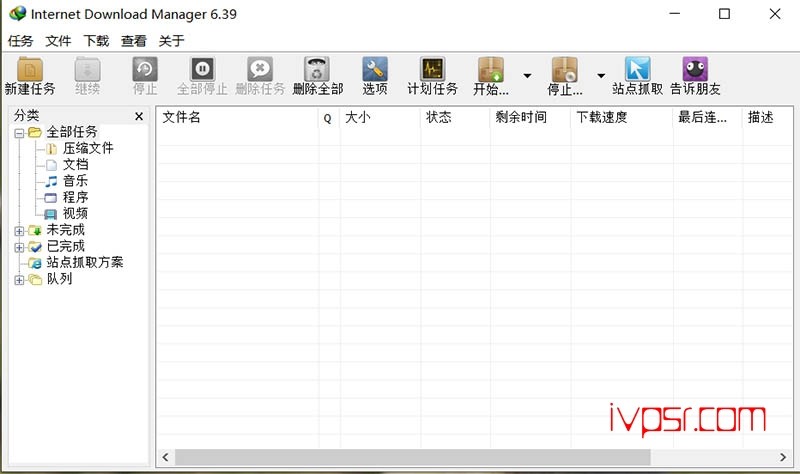Select the 压缩文件 tree label
Screen dimensions: 800x474
click(x=88, y=148)
